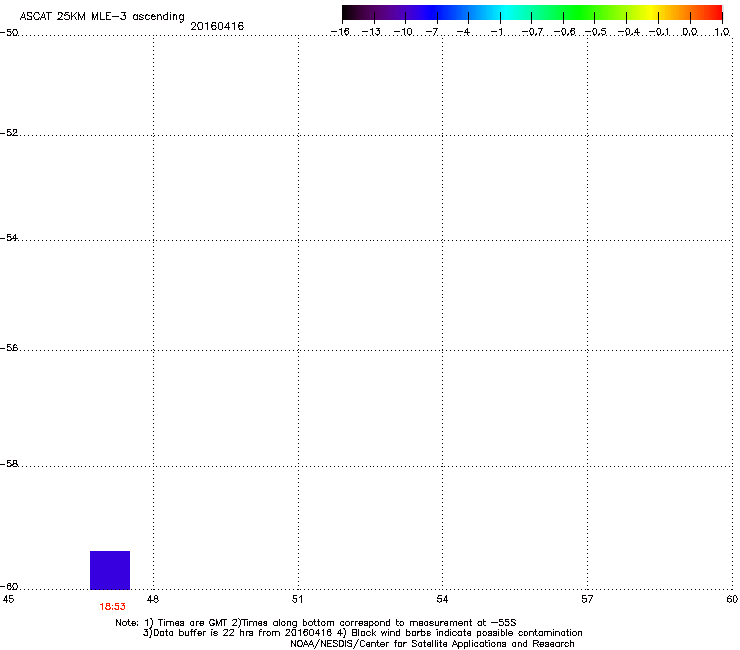The width and height of the screenshot is (740, 650).
Task: Click the note line about GMT times
Action: (x=316, y=623)
